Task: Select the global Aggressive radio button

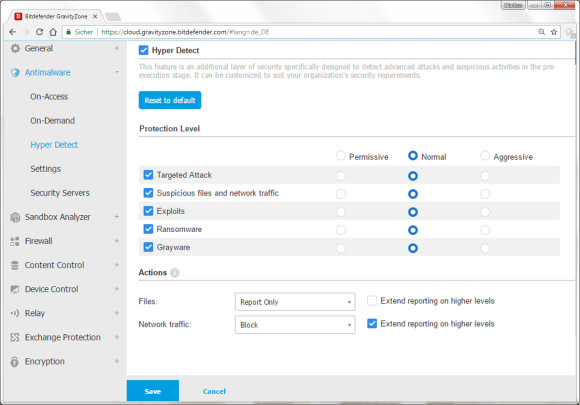Action: [485, 156]
